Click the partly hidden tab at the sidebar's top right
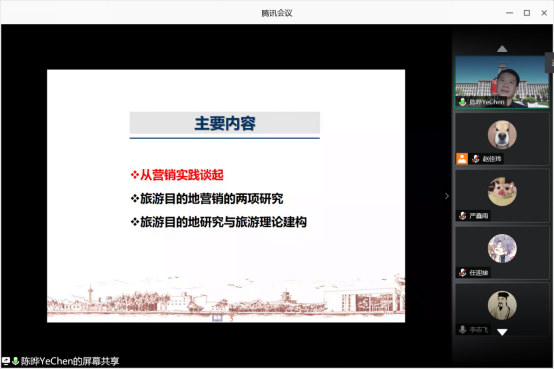Viewport: 554px width, 370px height. (550, 63)
